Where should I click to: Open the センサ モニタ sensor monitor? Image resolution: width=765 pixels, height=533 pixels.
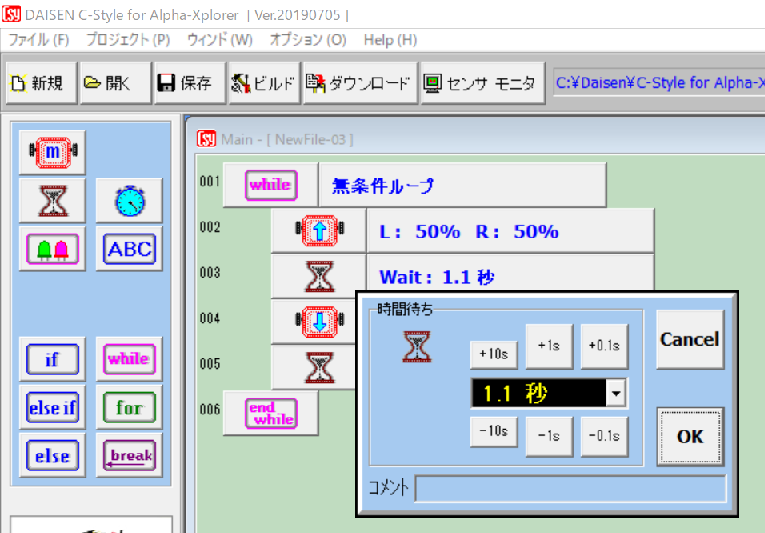[483, 83]
